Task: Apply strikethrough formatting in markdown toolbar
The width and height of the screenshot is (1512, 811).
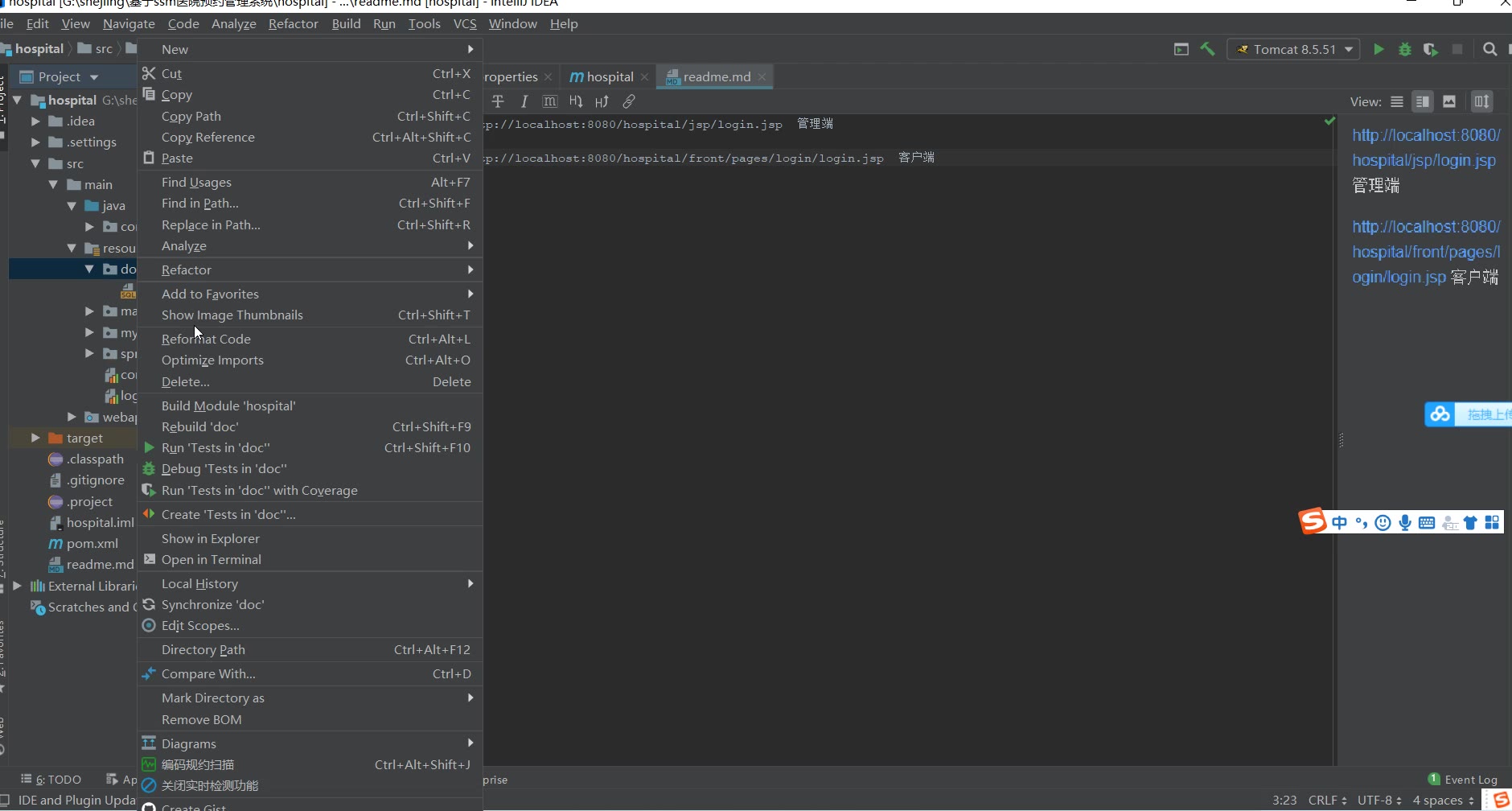Action: tap(498, 101)
